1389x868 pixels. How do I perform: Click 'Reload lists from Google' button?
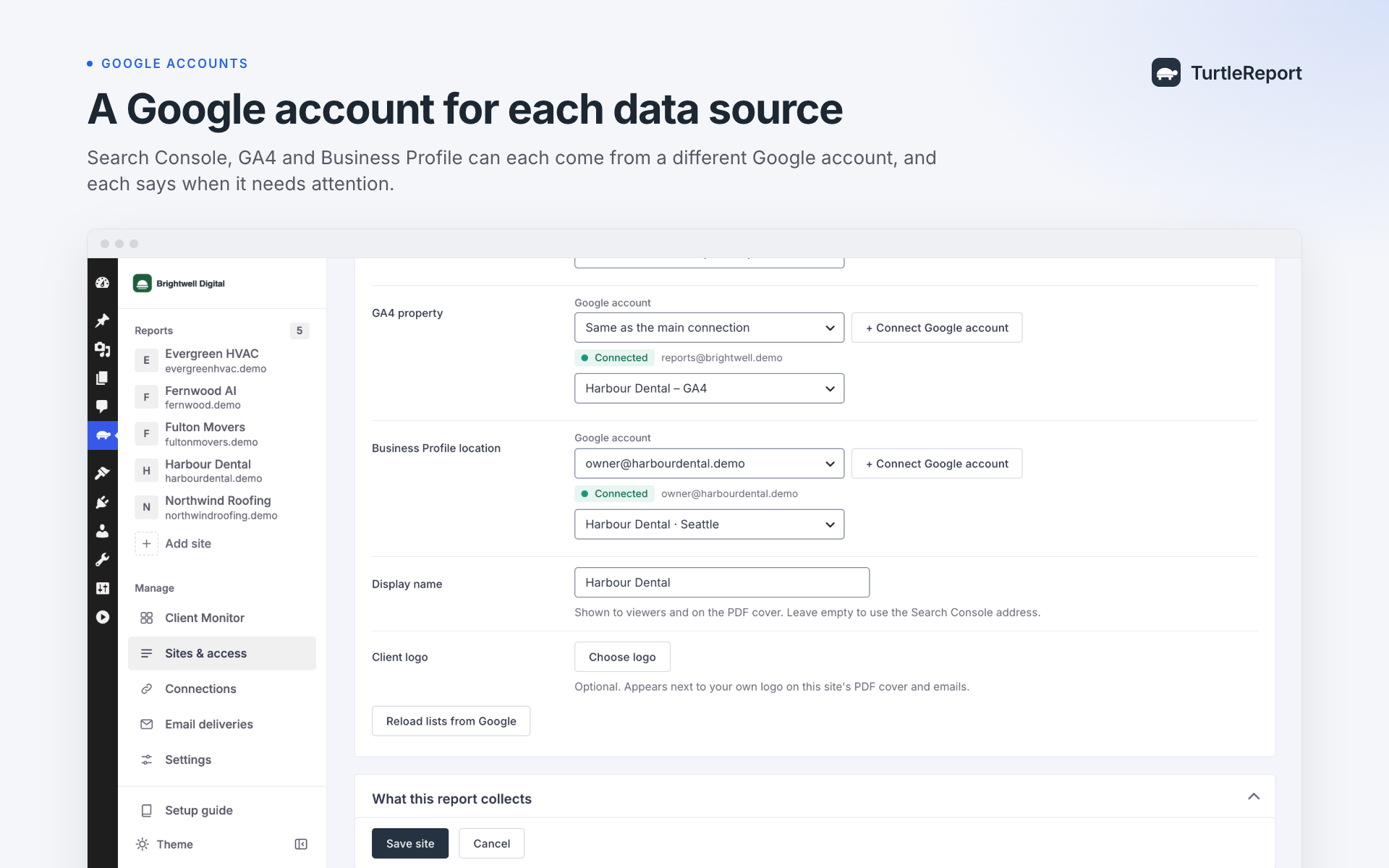(451, 721)
